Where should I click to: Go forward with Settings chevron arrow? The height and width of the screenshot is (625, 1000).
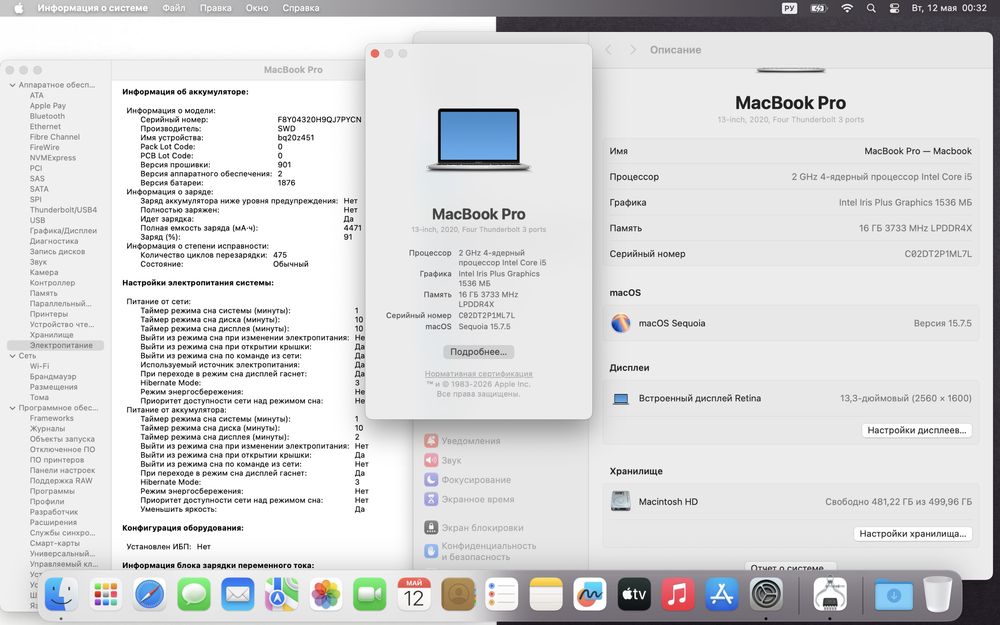click(x=633, y=50)
